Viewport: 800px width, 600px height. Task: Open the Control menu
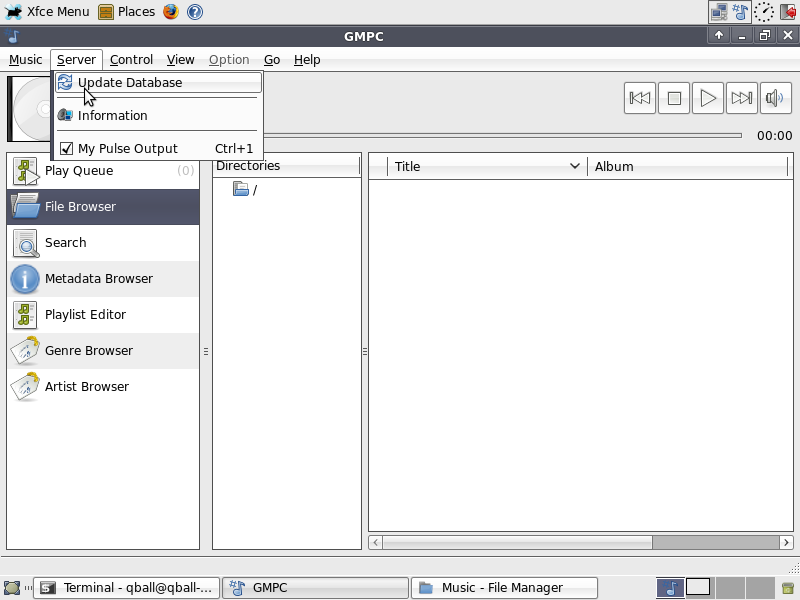pyautogui.click(x=131, y=60)
